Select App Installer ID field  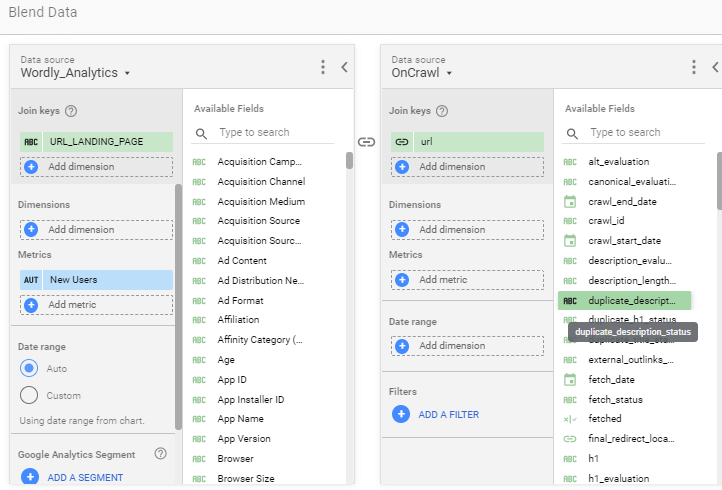[x=250, y=400]
